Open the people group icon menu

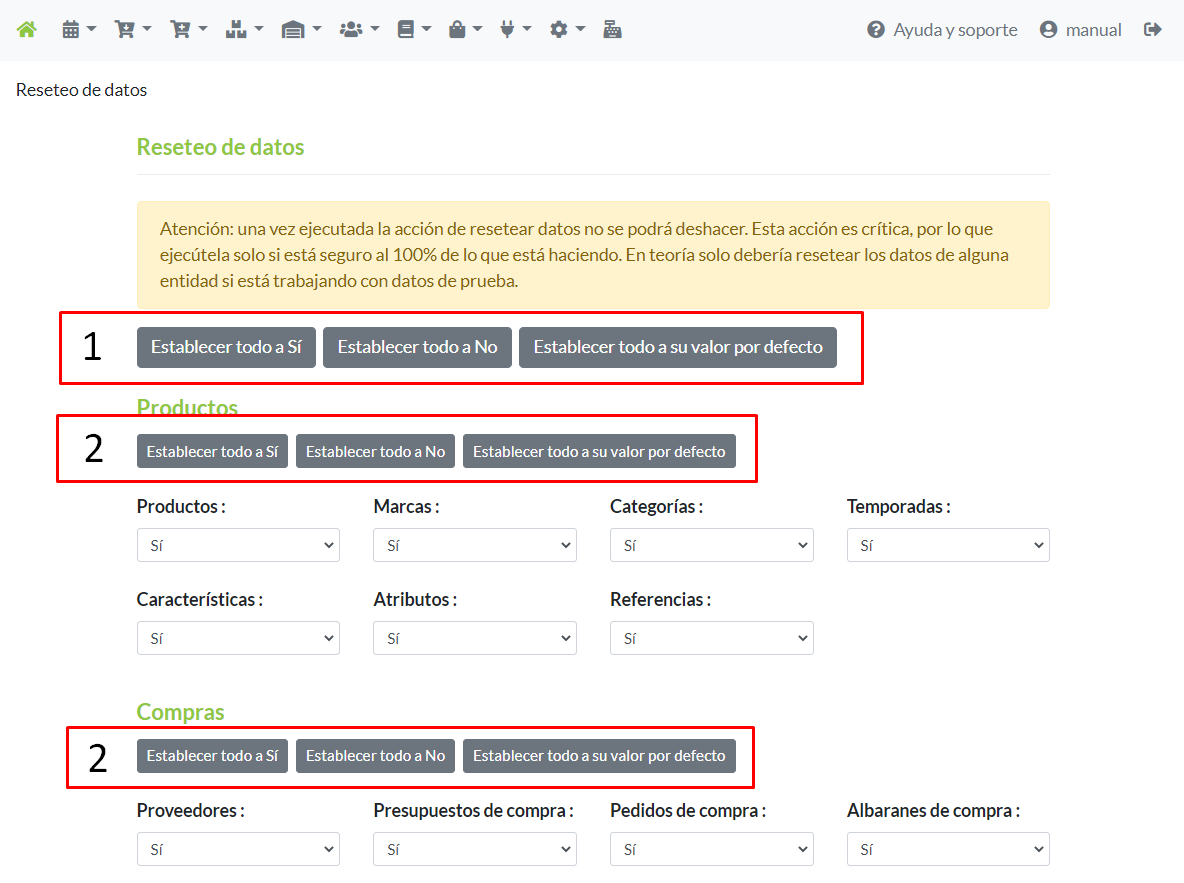[359, 30]
